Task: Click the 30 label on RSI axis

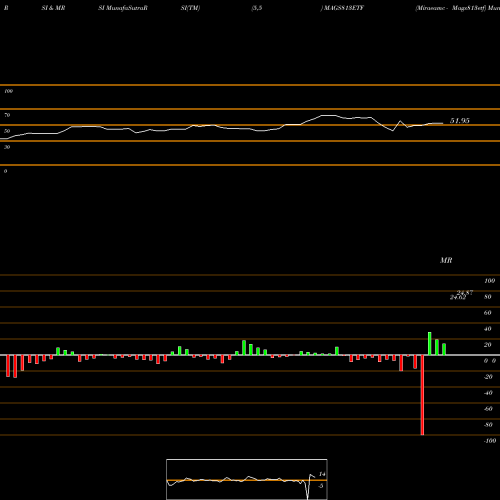Action: coord(7,147)
